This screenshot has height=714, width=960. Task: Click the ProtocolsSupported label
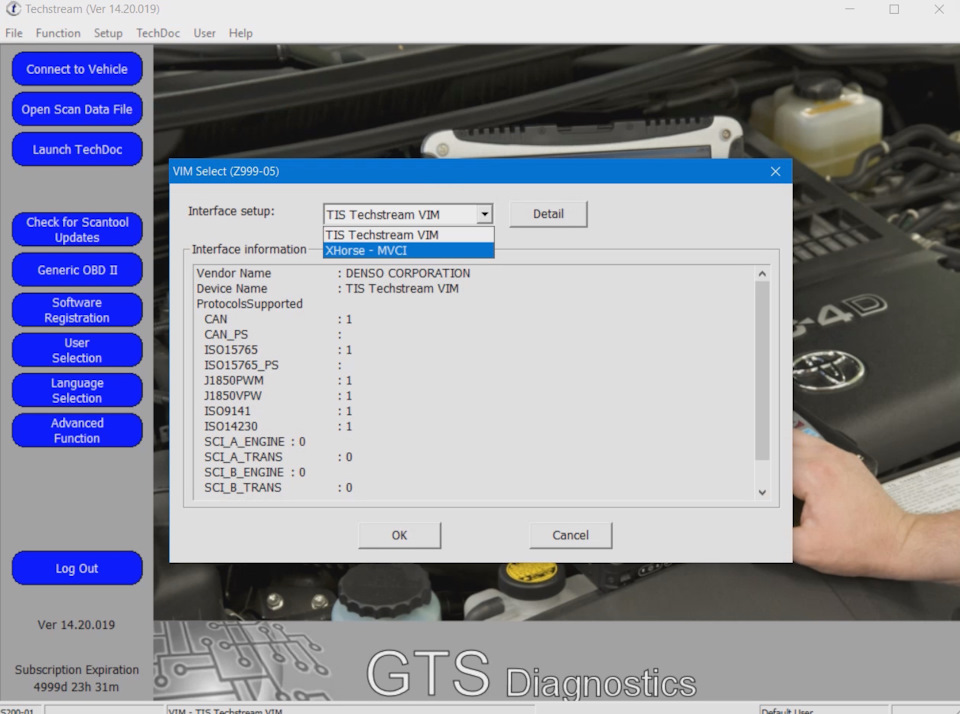click(x=249, y=304)
